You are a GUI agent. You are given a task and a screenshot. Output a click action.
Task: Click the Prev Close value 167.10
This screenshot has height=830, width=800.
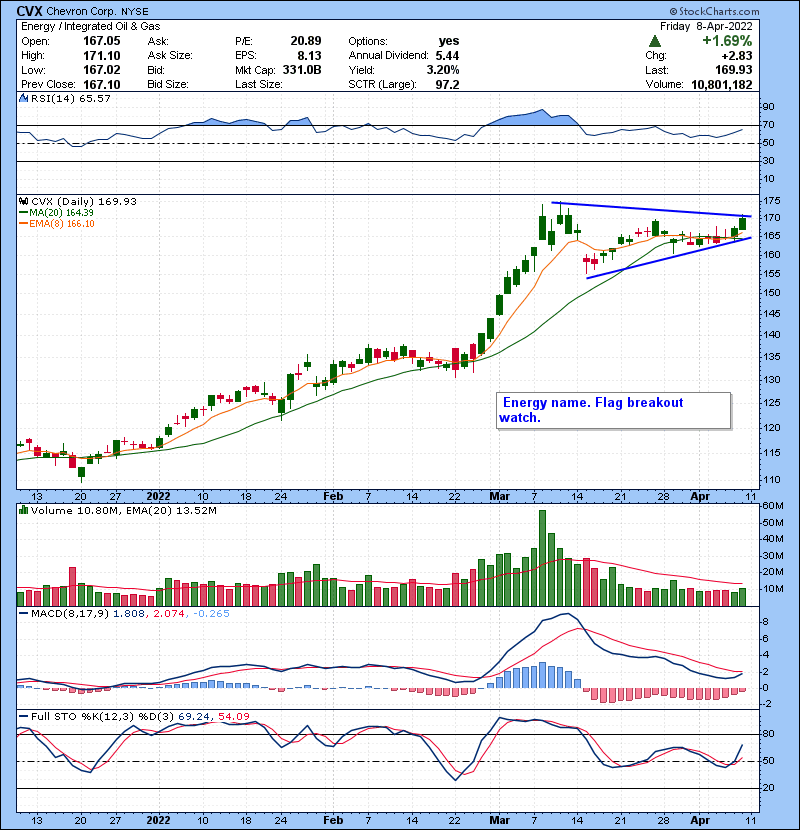(x=102, y=84)
